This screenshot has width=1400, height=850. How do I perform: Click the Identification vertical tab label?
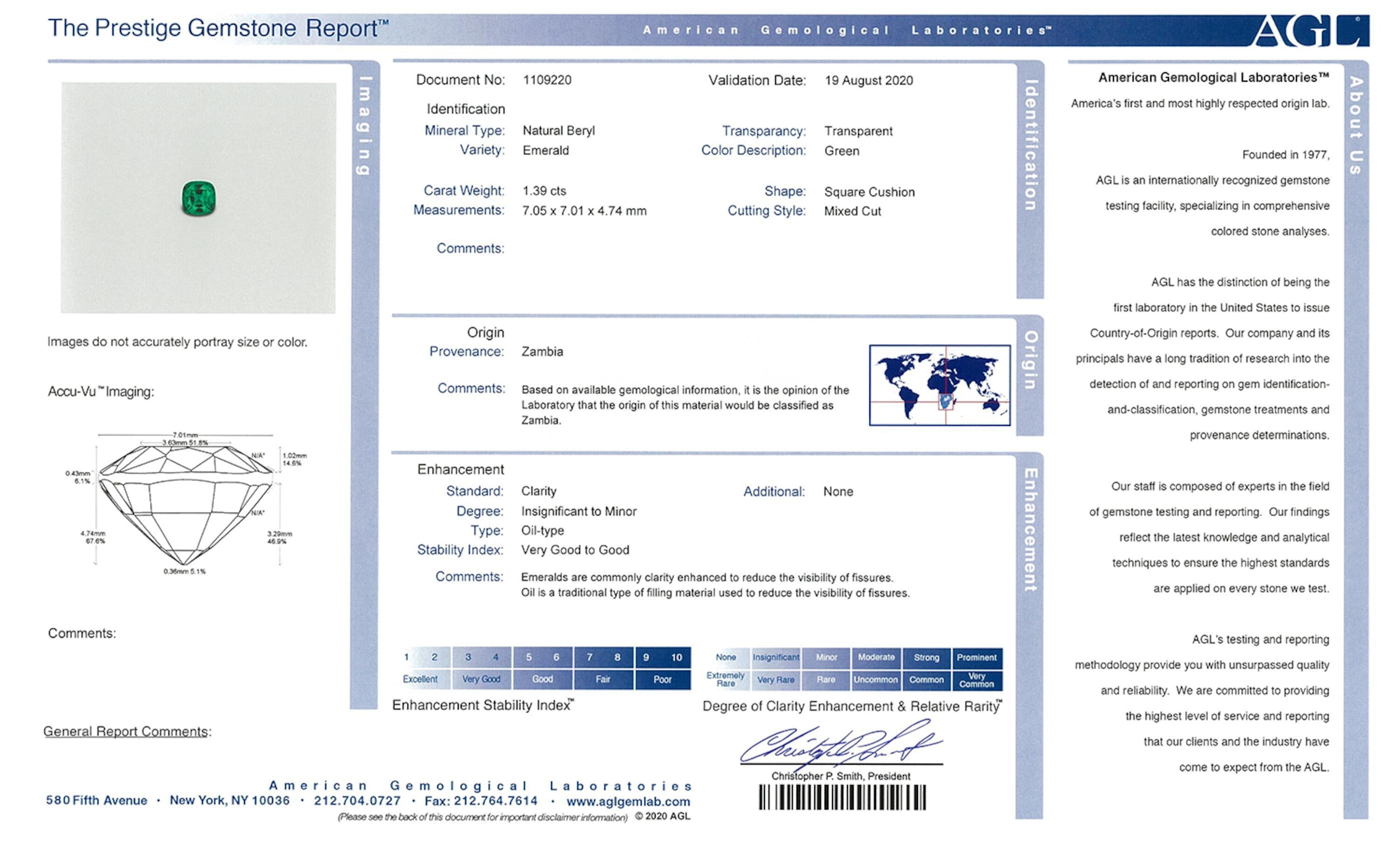point(1030,145)
